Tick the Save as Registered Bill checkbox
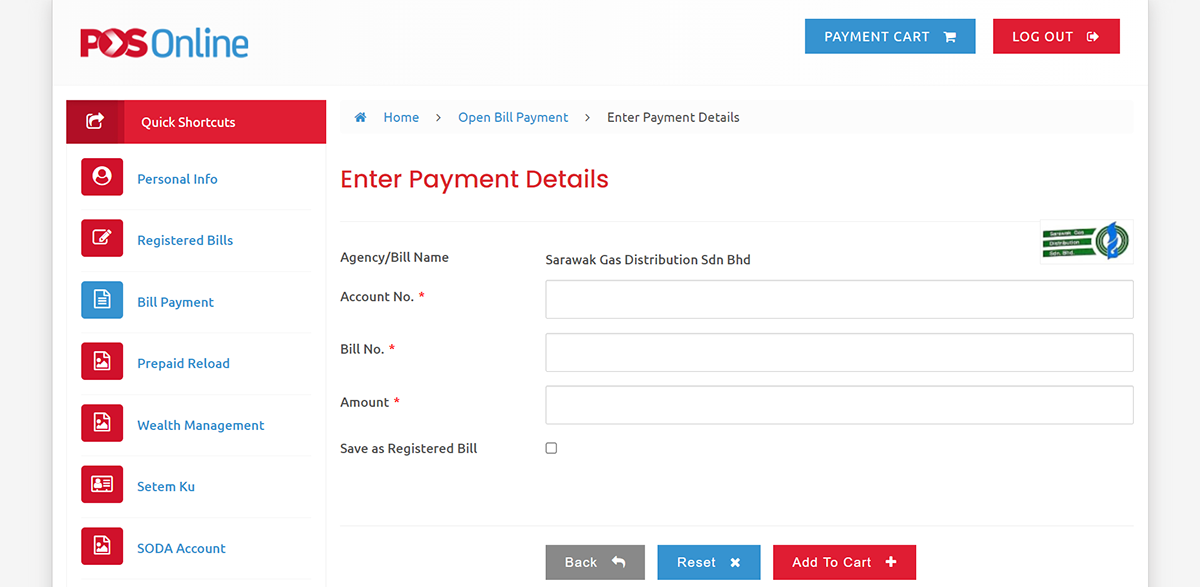 click(x=551, y=448)
